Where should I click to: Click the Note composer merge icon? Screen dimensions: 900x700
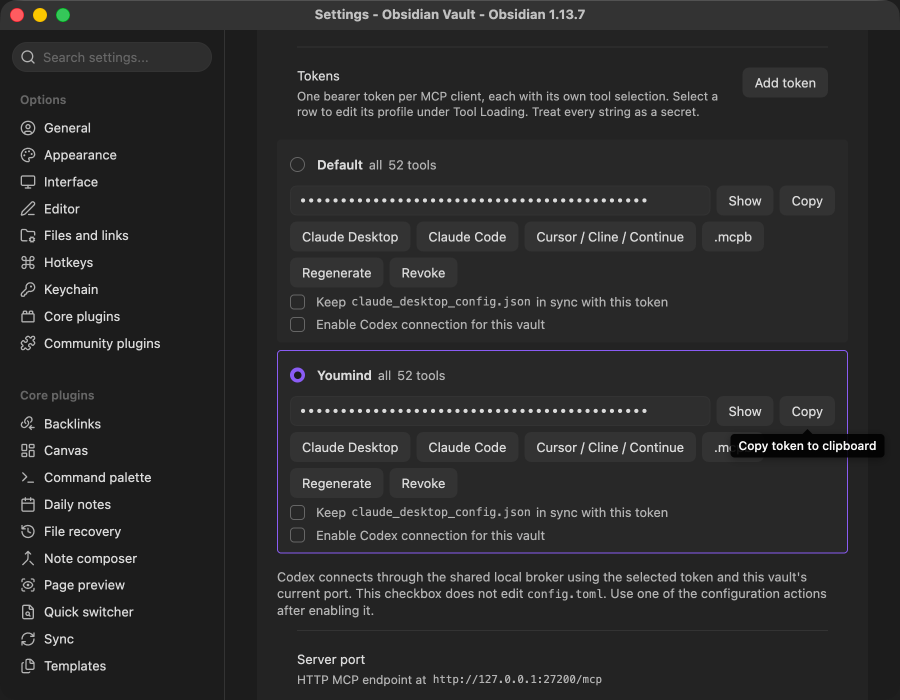click(x=28, y=558)
